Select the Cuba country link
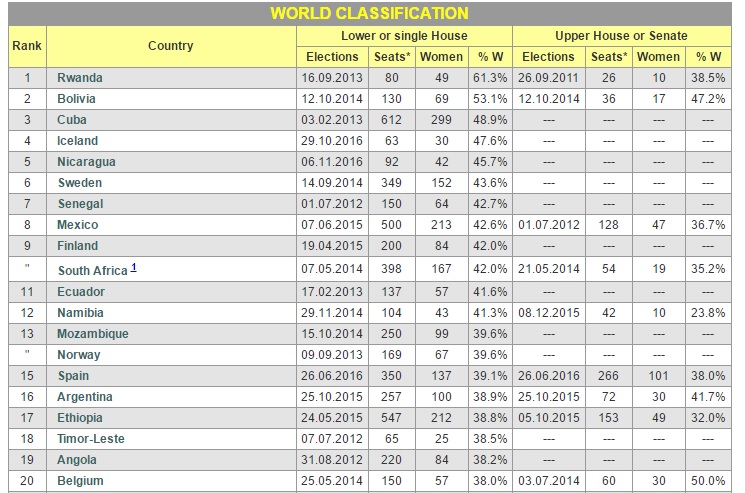 pyautogui.click(x=73, y=120)
